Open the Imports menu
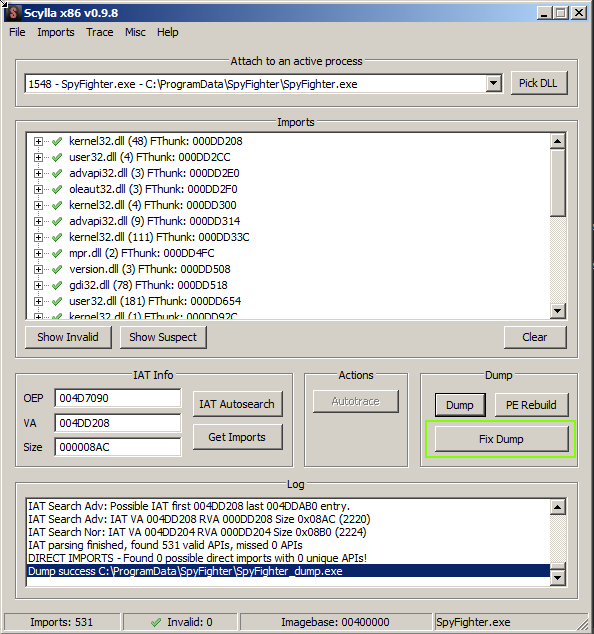 pos(56,32)
